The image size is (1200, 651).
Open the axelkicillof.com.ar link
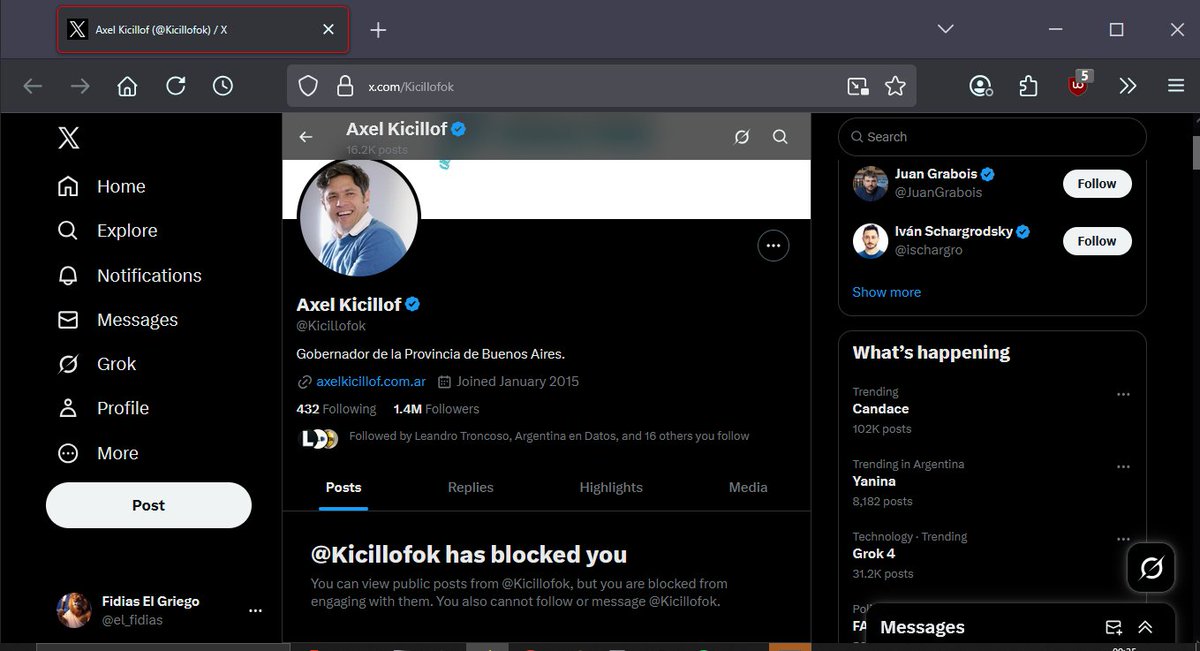tap(370, 381)
